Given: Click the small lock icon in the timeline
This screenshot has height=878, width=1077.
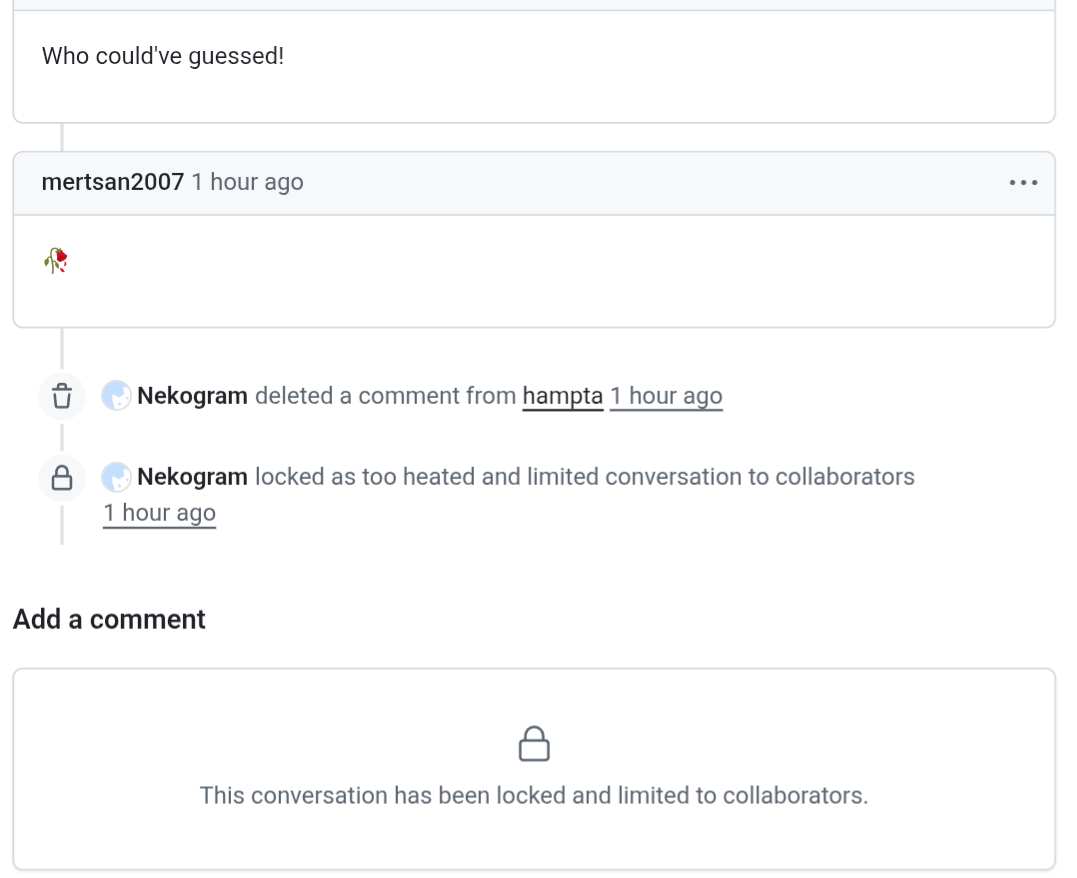Looking at the screenshot, I should pyautogui.click(x=62, y=478).
